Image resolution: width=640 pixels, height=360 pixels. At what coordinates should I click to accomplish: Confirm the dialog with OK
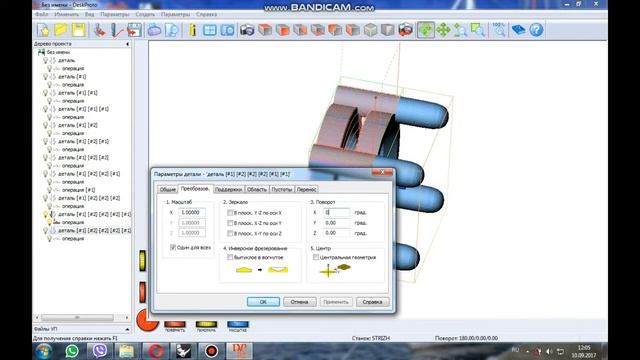point(263,302)
